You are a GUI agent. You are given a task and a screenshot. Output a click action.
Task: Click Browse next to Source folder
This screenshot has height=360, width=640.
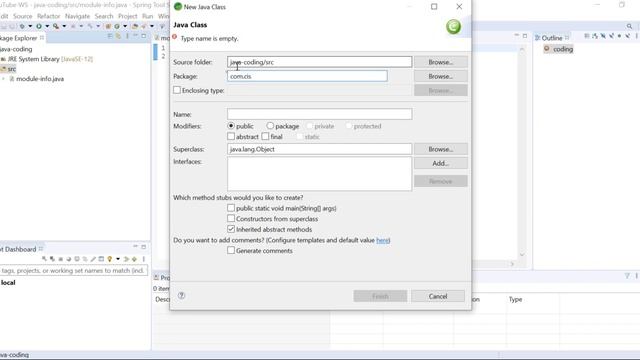pos(440,62)
